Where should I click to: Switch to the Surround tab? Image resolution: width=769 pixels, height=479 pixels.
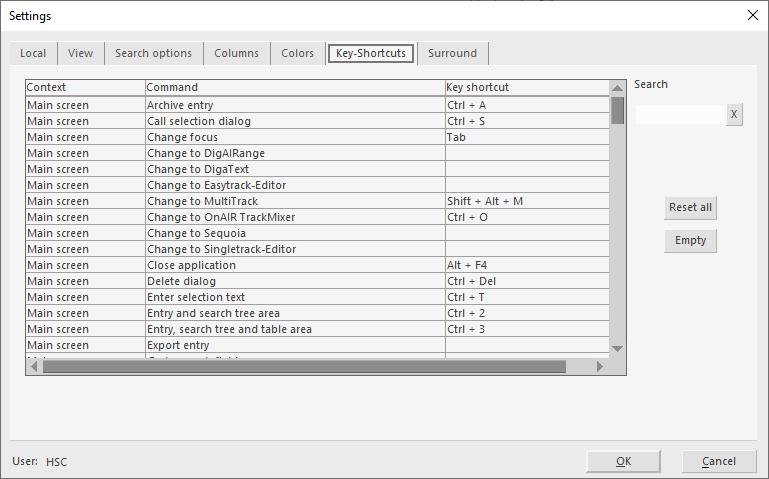452,53
